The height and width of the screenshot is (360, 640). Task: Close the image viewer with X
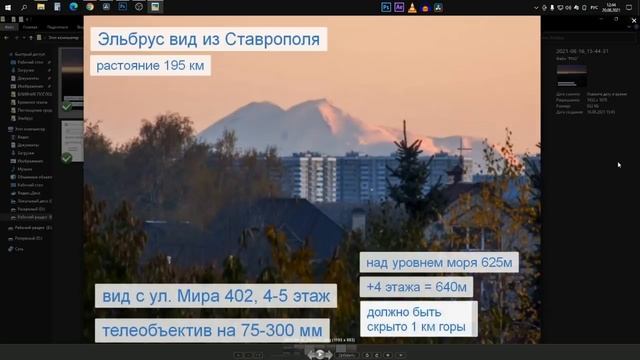point(634,20)
